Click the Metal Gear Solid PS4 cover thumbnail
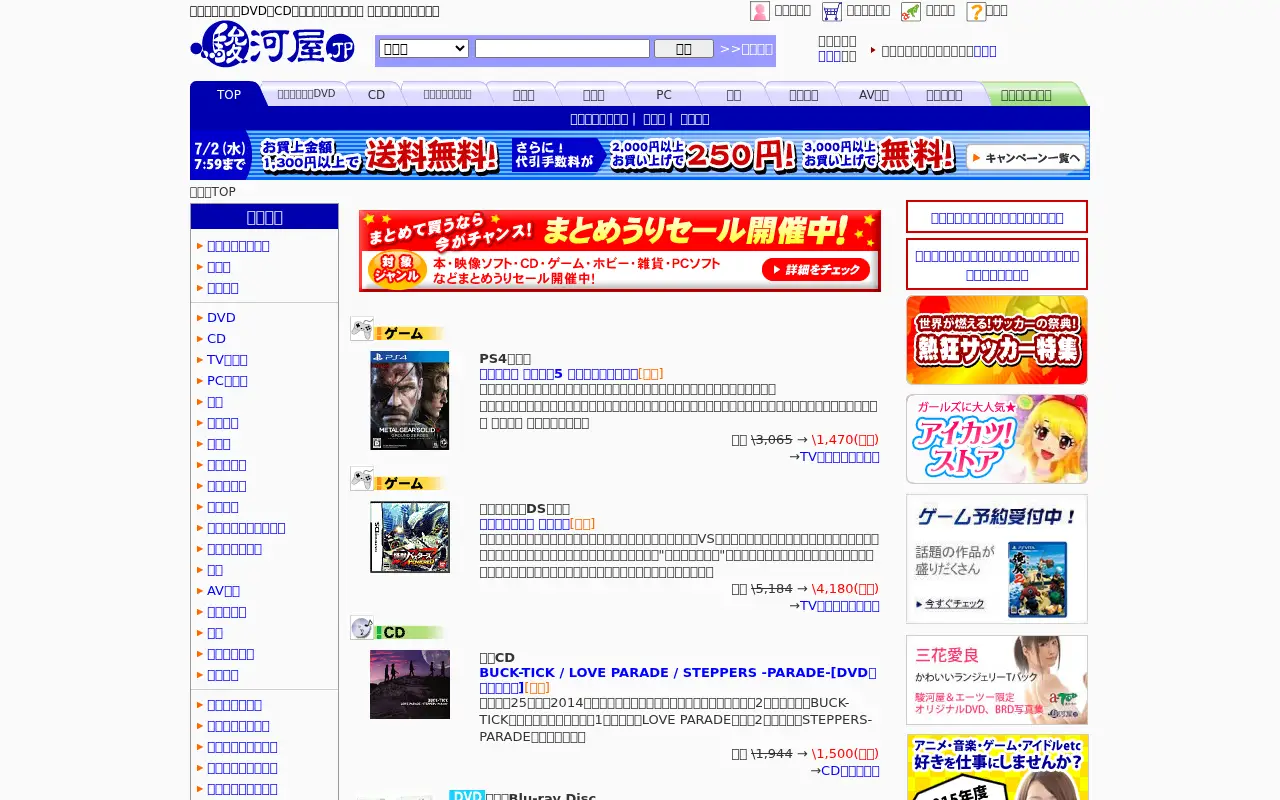 [x=409, y=400]
